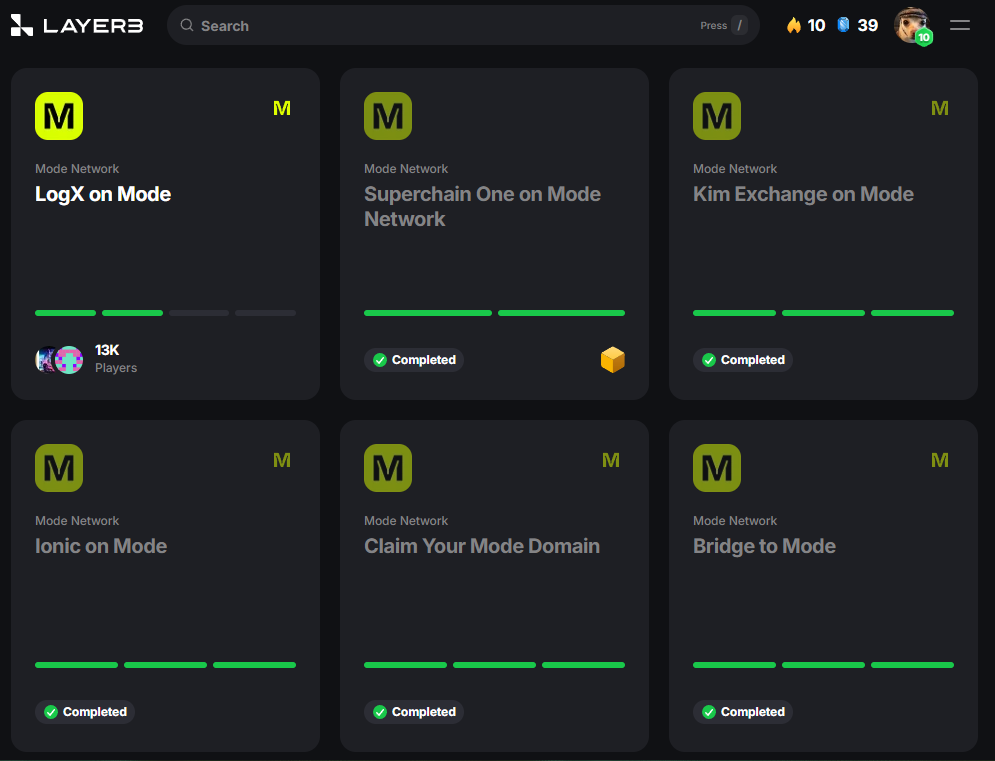Select the Ionic on Mode quest title
995x761 pixels.
[x=101, y=546]
